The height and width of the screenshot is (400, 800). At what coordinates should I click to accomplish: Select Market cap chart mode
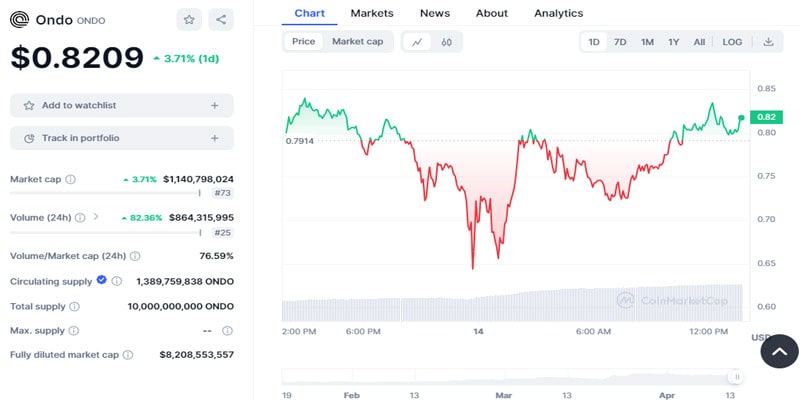pos(357,42)
